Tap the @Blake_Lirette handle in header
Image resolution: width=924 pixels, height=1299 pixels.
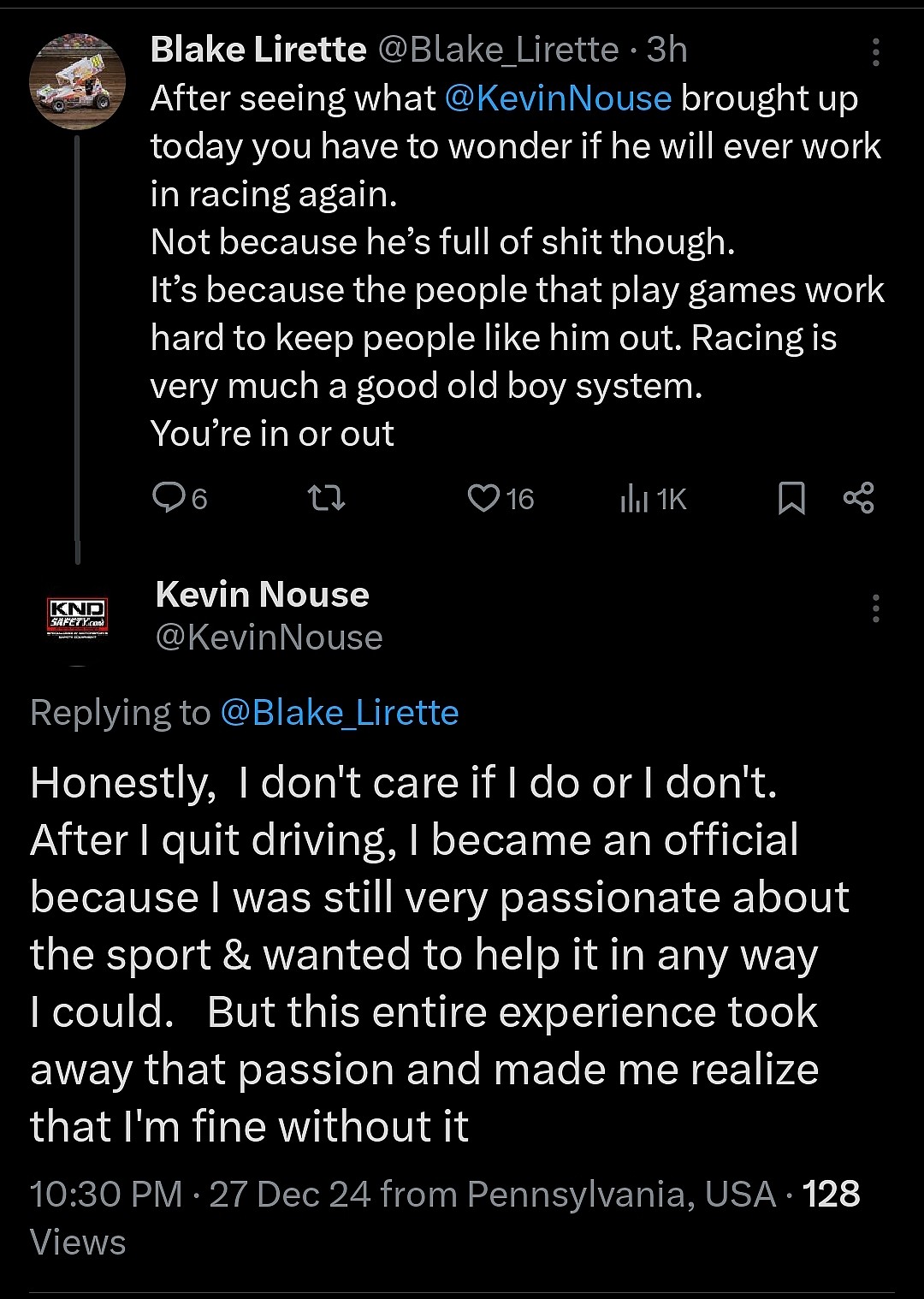[x=498, y=50]
